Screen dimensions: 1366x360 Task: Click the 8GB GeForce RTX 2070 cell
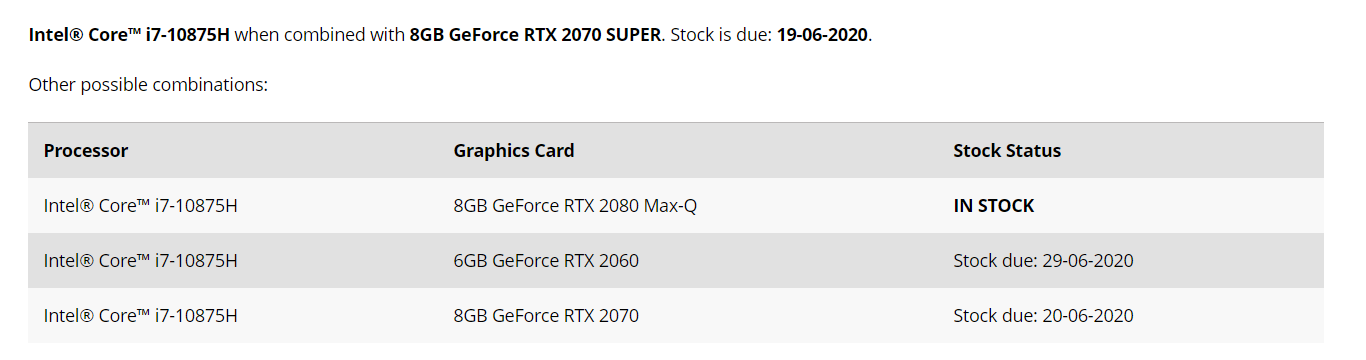coord(546,316)
